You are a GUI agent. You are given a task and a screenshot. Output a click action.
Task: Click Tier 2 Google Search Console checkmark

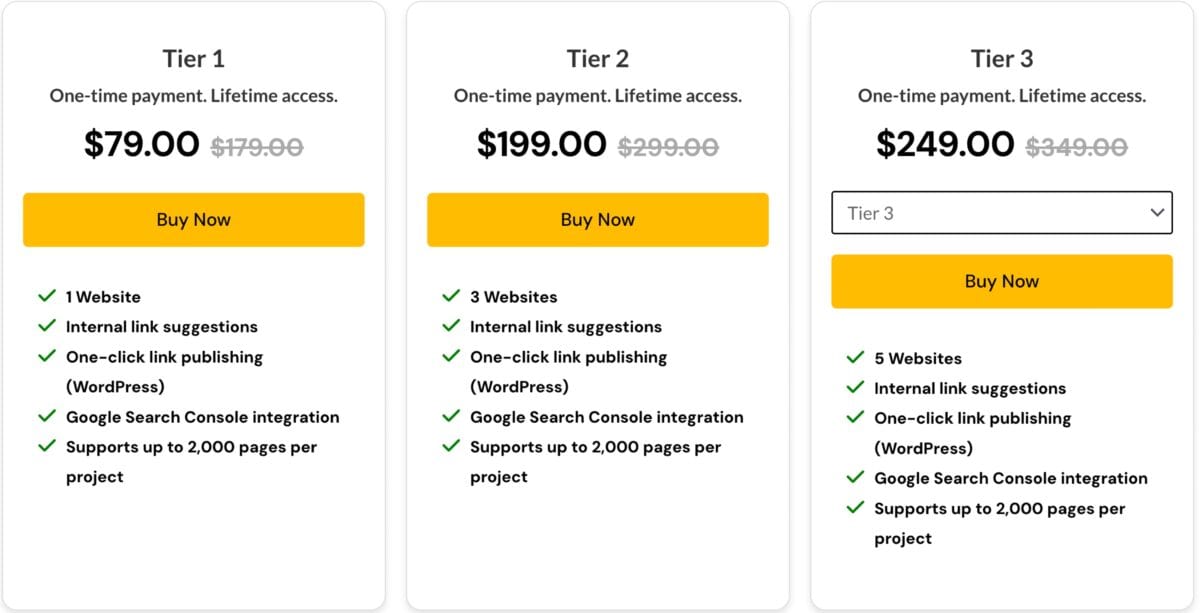[451, 416]
